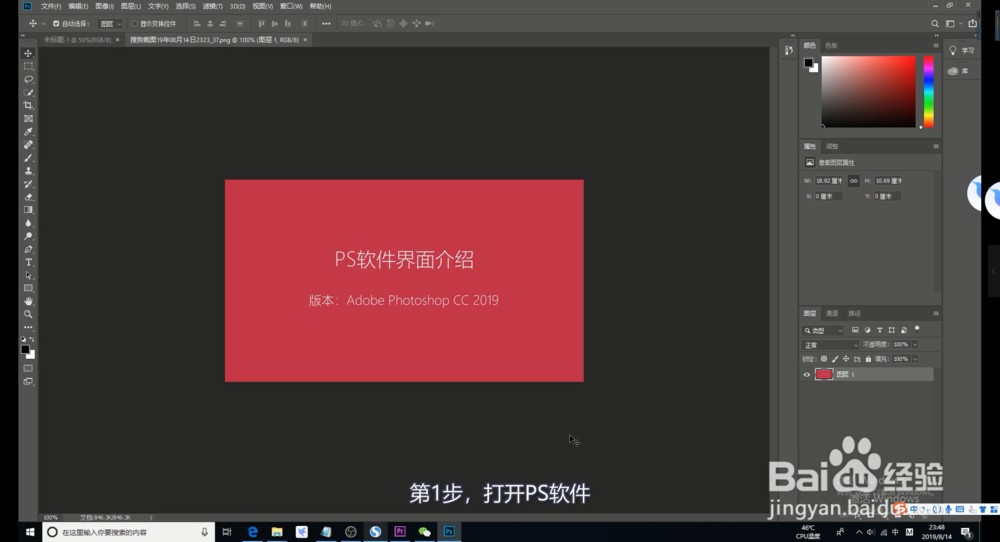The image size is (1000, 542).
Task: Pick a color in the color field
Action: [868, 91]
